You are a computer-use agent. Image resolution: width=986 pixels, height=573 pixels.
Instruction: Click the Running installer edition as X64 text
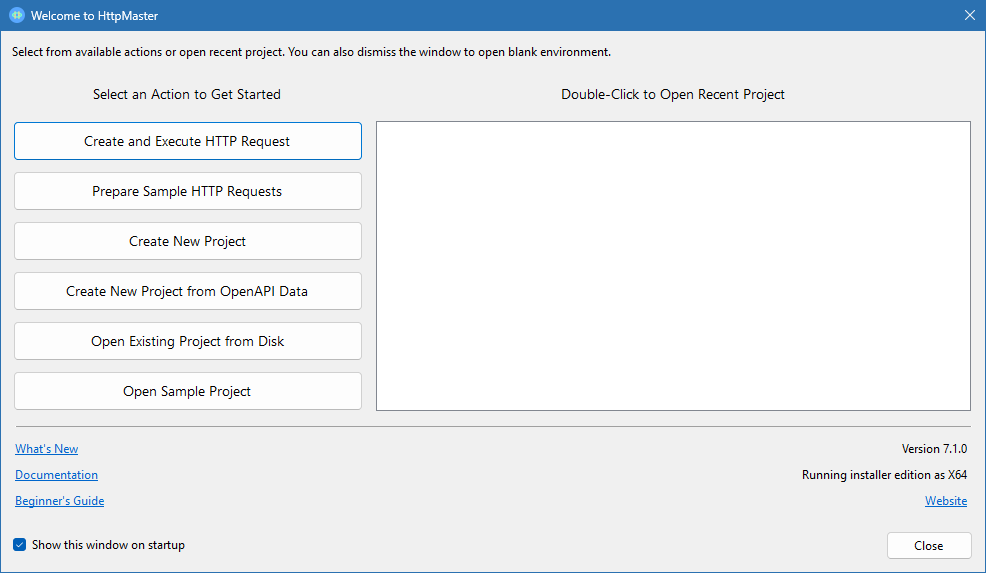[884, 475]
